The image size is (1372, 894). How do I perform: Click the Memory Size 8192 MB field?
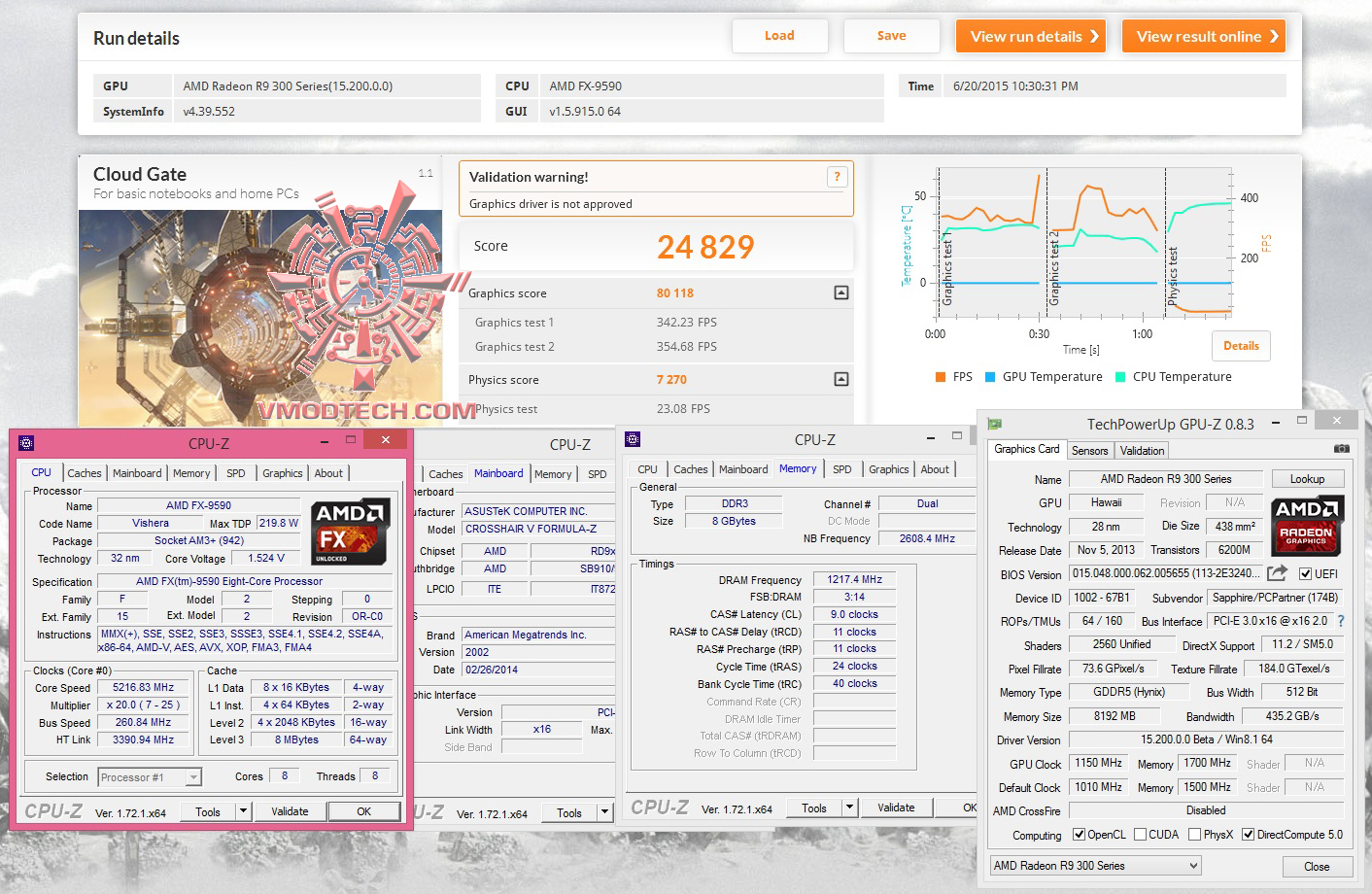click(x=1114, y=716)
